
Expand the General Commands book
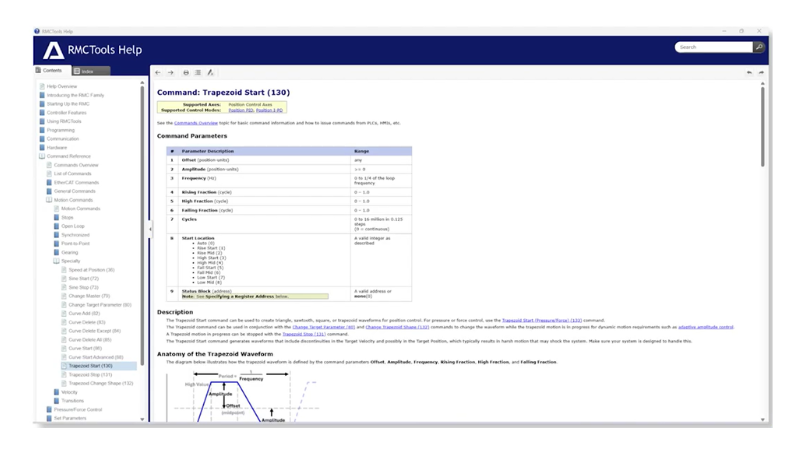pyautogui.click(x=49, y=191)
